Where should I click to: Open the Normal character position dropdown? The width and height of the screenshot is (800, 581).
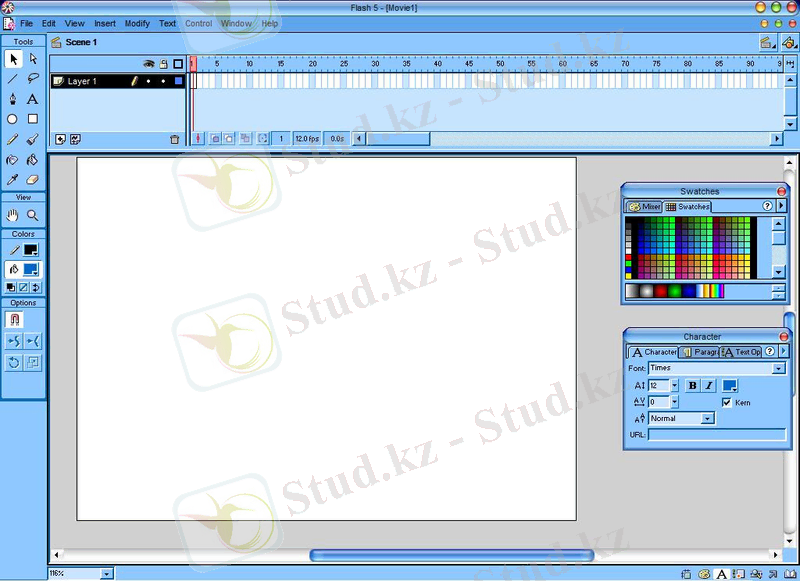707,418
